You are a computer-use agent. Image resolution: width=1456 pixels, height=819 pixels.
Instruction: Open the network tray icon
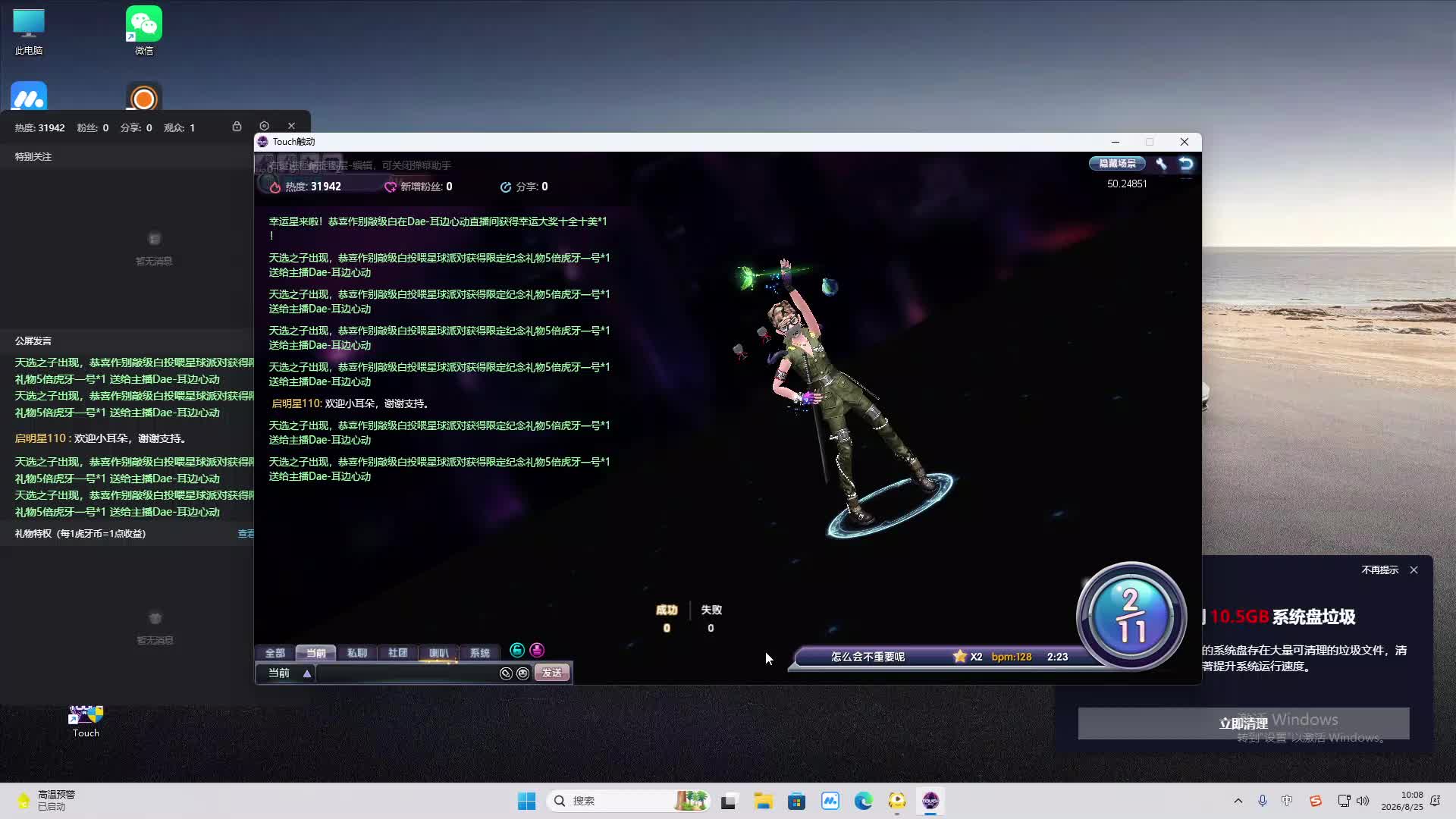click(1344, 801)
